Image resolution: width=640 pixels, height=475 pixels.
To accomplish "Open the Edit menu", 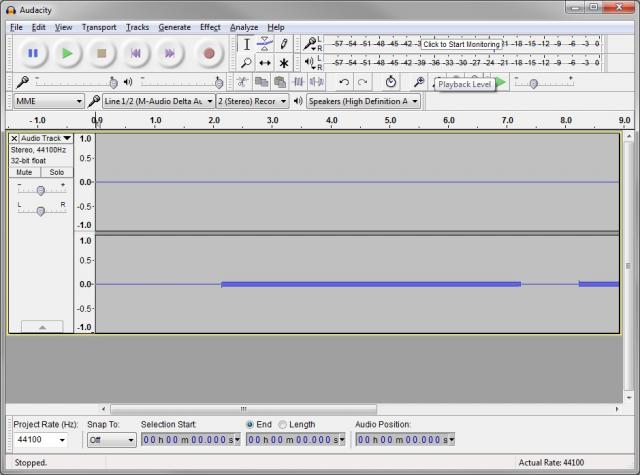I will [x=38, y=27].
